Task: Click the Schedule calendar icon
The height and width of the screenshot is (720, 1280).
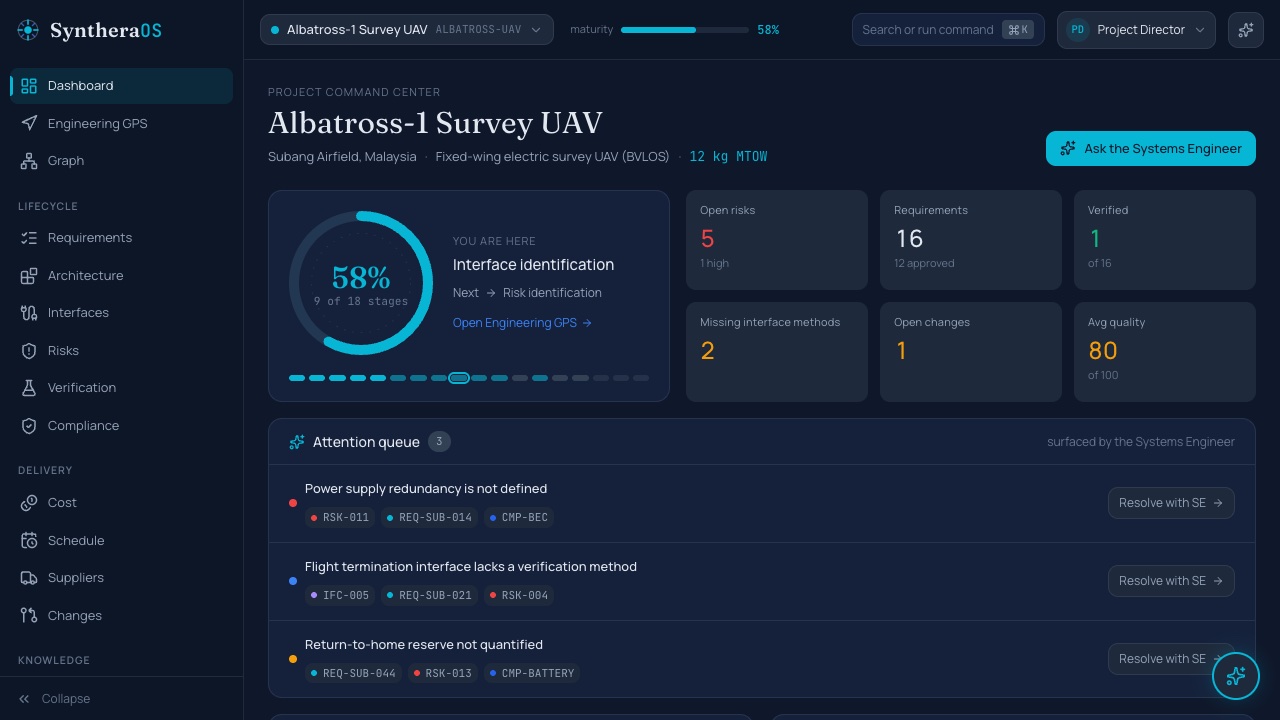Action: [29, 541]
